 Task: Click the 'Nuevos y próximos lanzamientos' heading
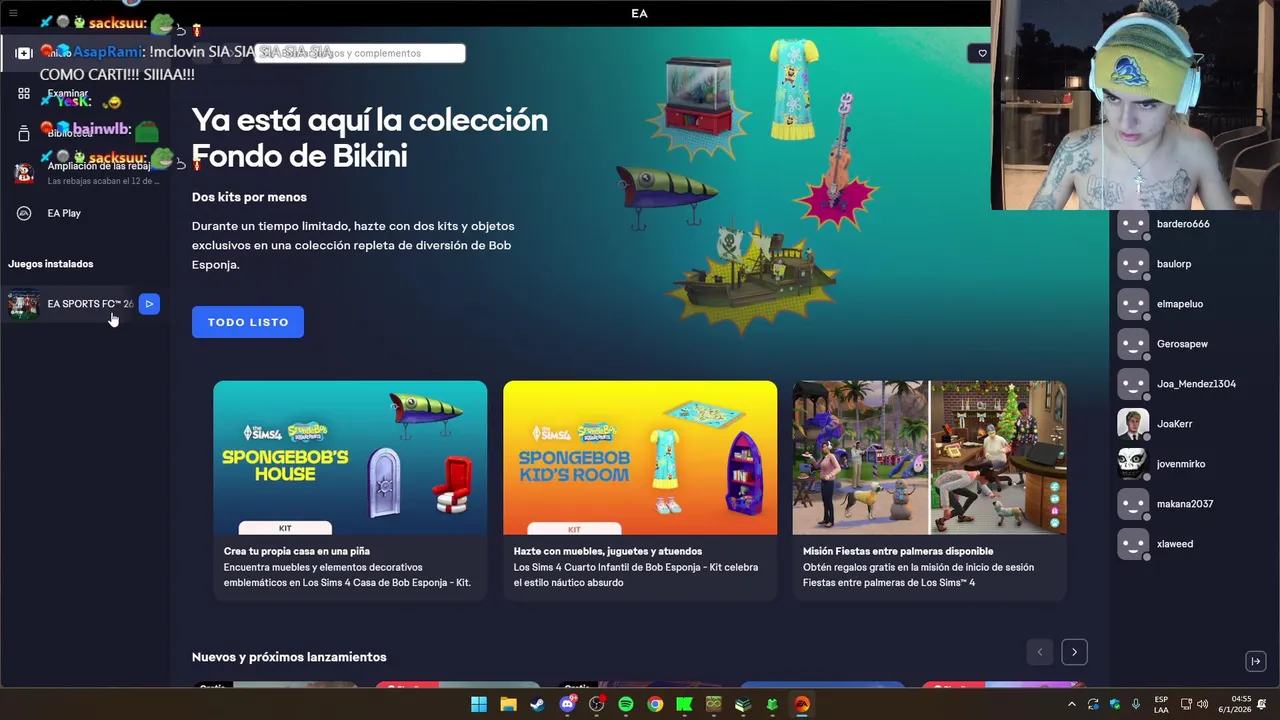[289, 657]
